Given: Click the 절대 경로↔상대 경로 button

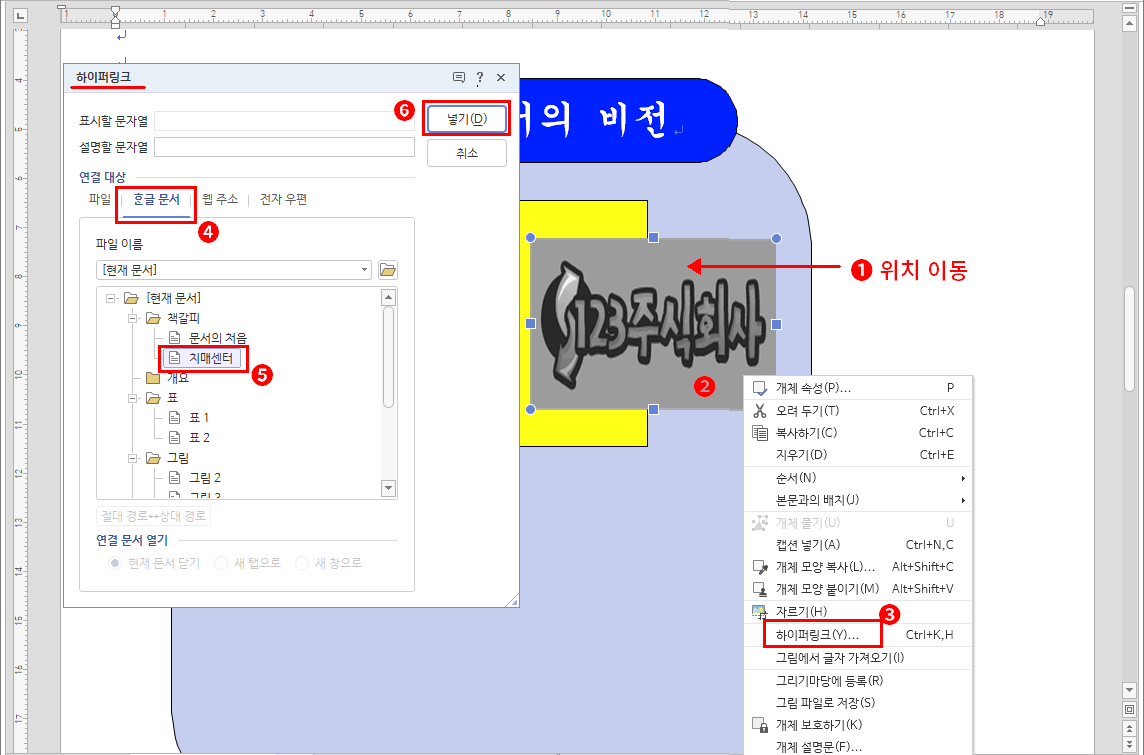Looking at the screenshot, I should coord(154,516).
